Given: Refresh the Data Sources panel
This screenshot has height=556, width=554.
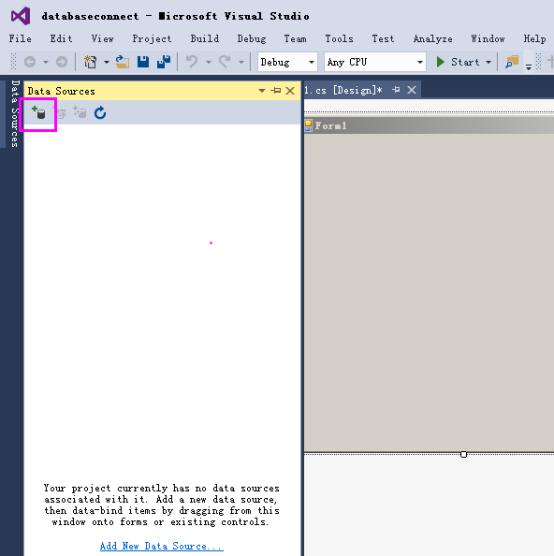Looking at the screenshot, I should pyautogui.click(x=100, y=113).
